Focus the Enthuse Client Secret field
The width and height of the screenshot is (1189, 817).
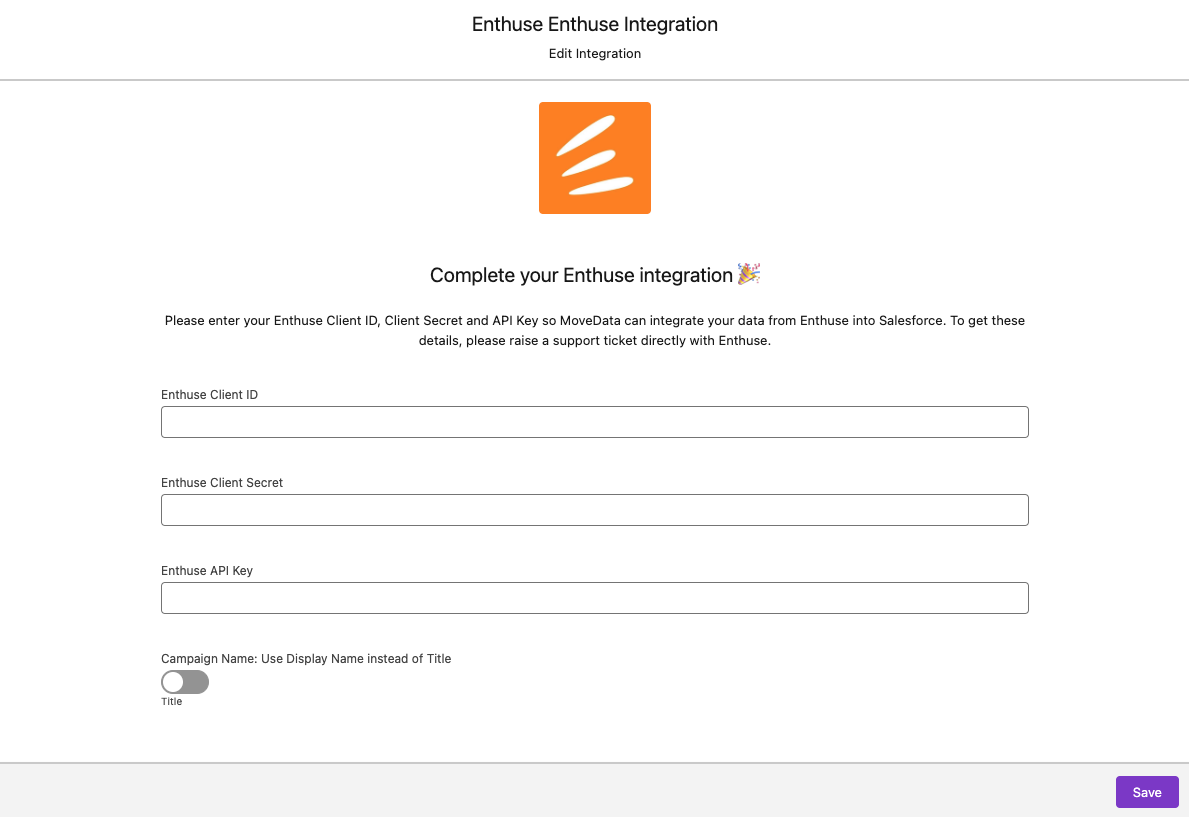(595, 510)
